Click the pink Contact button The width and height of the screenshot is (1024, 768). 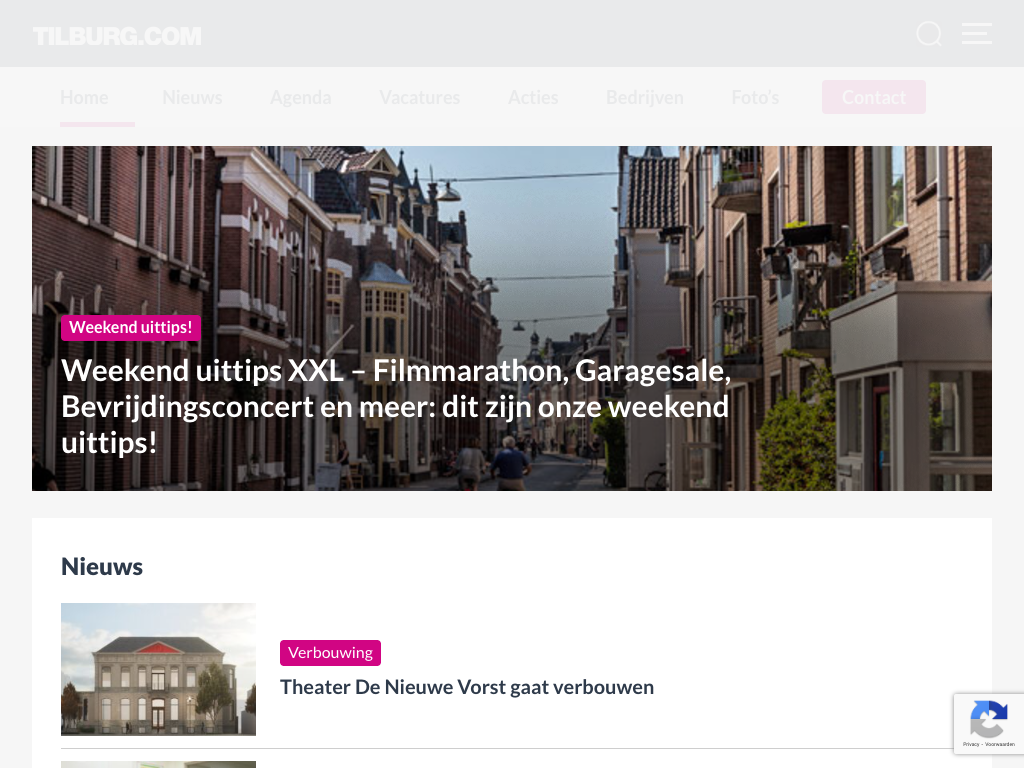pyautogui.click(x=874, y=97)
